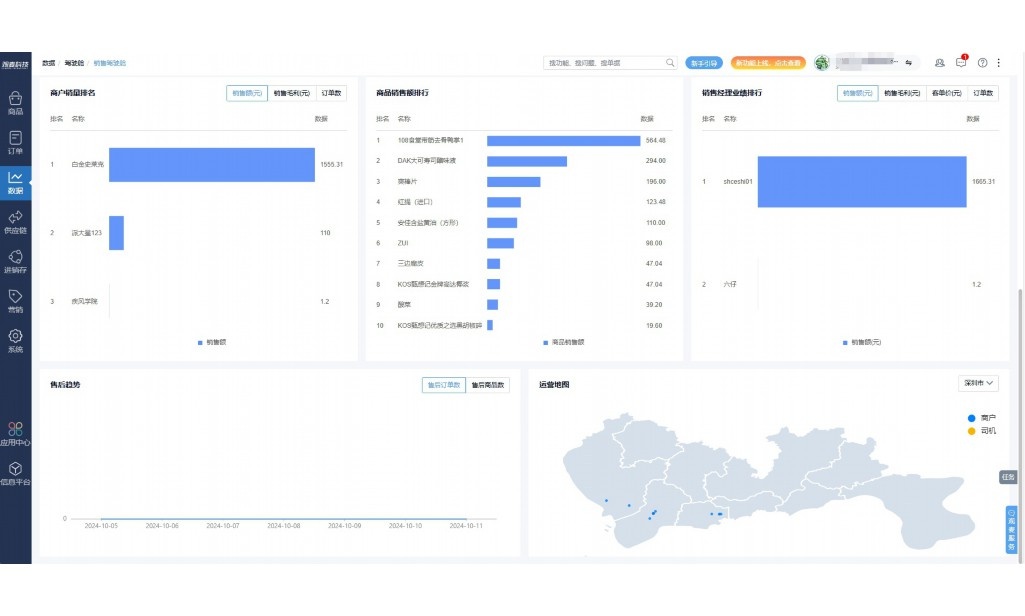Click value 123.48 in product ranking
1025x616 pixels.
point(656,202)
